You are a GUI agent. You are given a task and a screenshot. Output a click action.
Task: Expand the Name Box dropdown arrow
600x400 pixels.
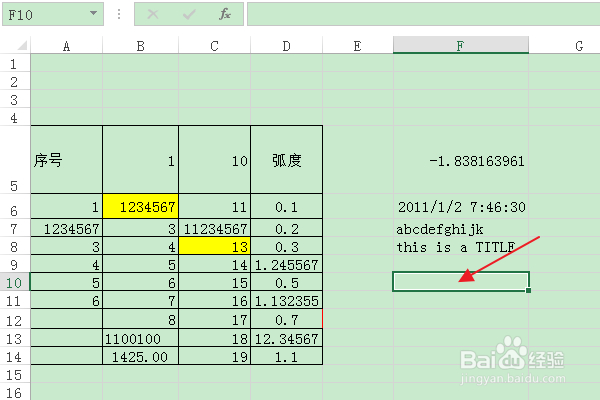93,14
